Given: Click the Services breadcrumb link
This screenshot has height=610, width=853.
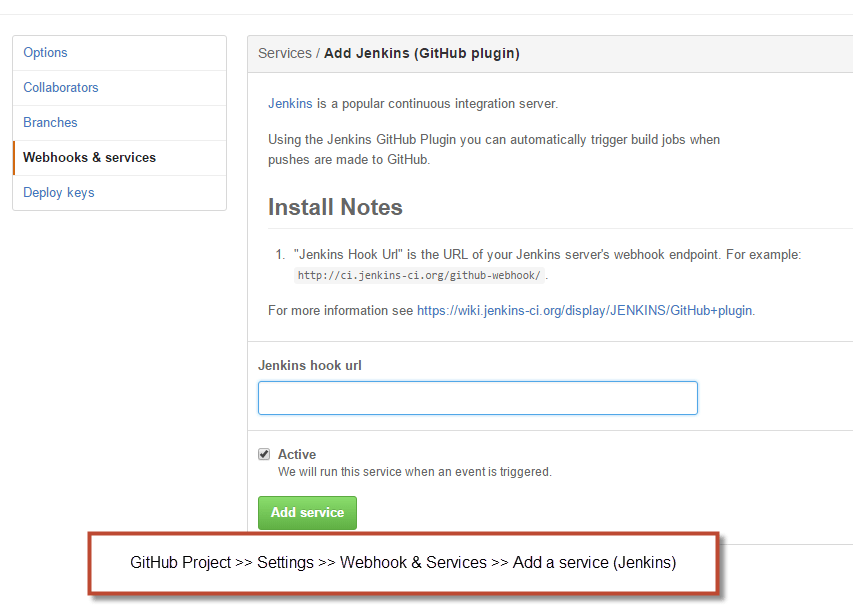Looking at the screenshot, I should point(285,53).
